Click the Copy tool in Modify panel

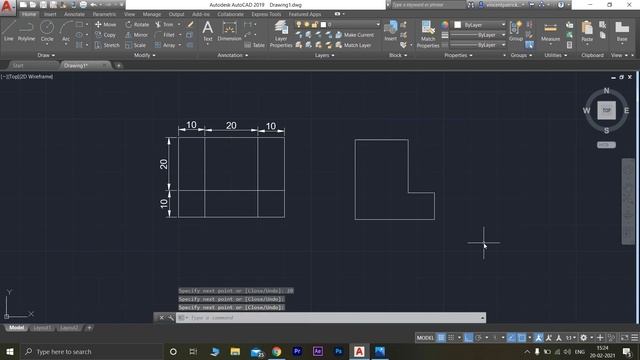105,35
